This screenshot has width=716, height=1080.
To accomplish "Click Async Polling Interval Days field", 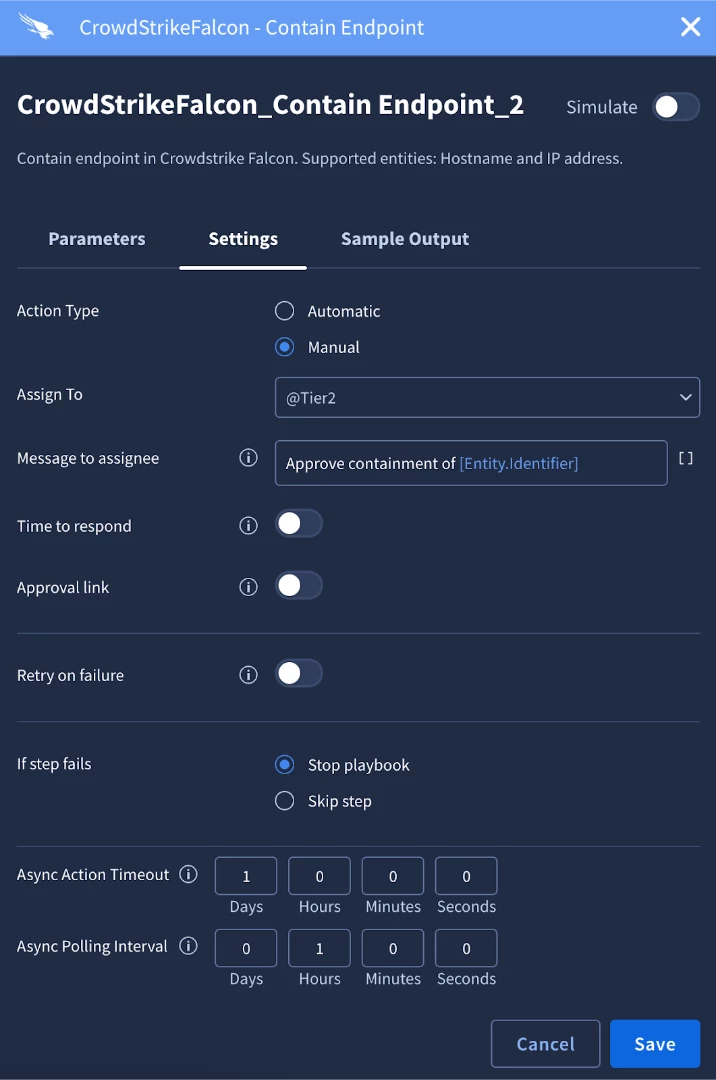I will (246, 948).
